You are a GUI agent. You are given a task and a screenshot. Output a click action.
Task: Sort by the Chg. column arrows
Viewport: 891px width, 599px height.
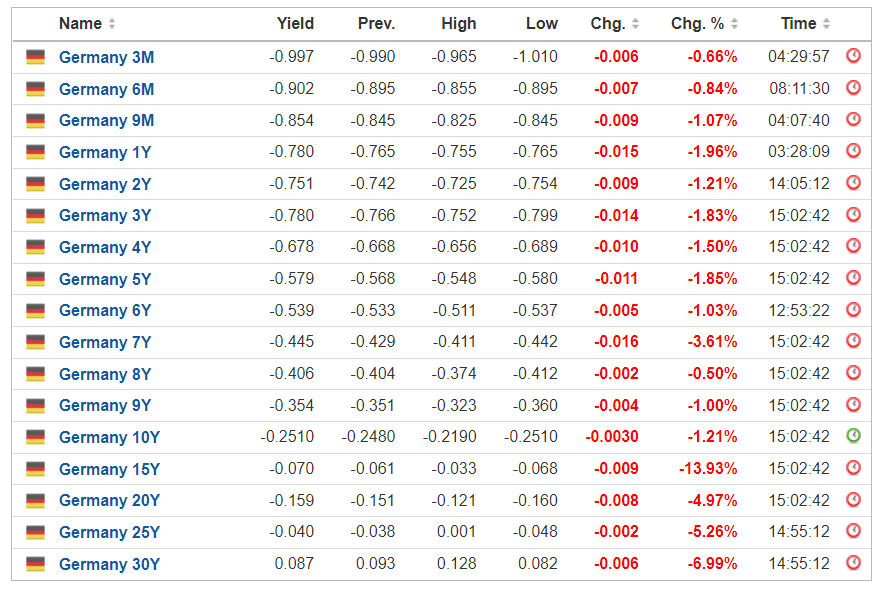[636, 24]
